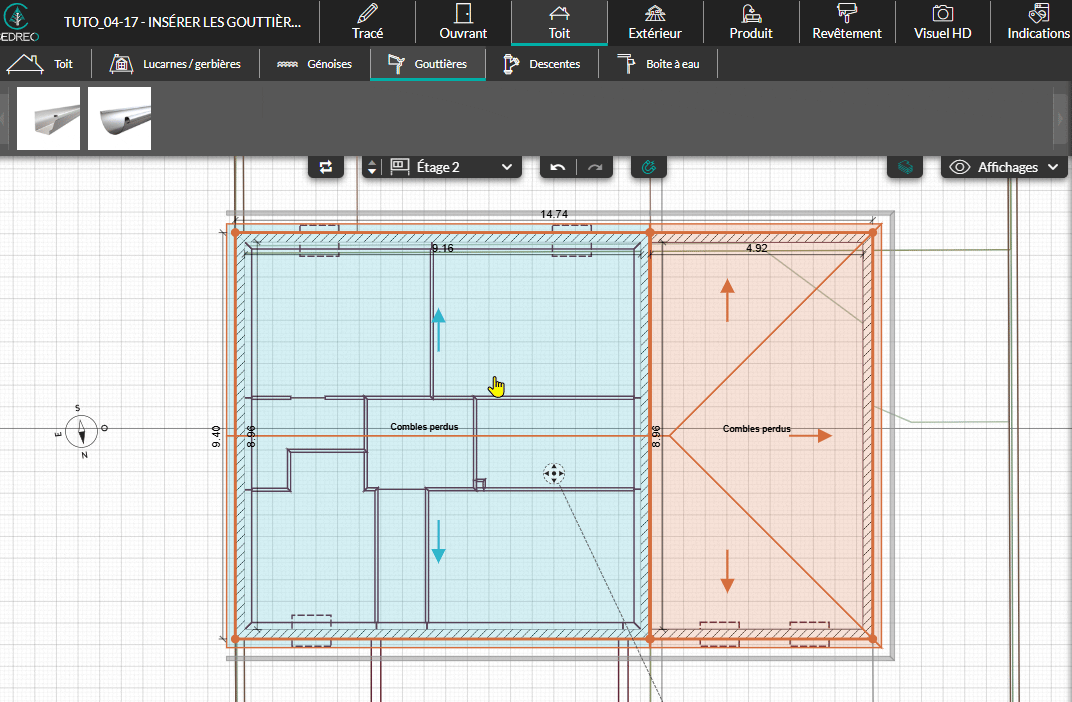Screen dimensions: 1072x702
Task: Open Revêtement paint roller menu
Action: 847,22
